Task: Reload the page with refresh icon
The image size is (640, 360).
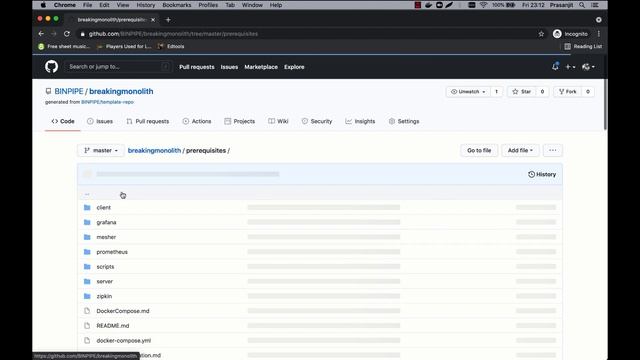Action: pos(67,34)
